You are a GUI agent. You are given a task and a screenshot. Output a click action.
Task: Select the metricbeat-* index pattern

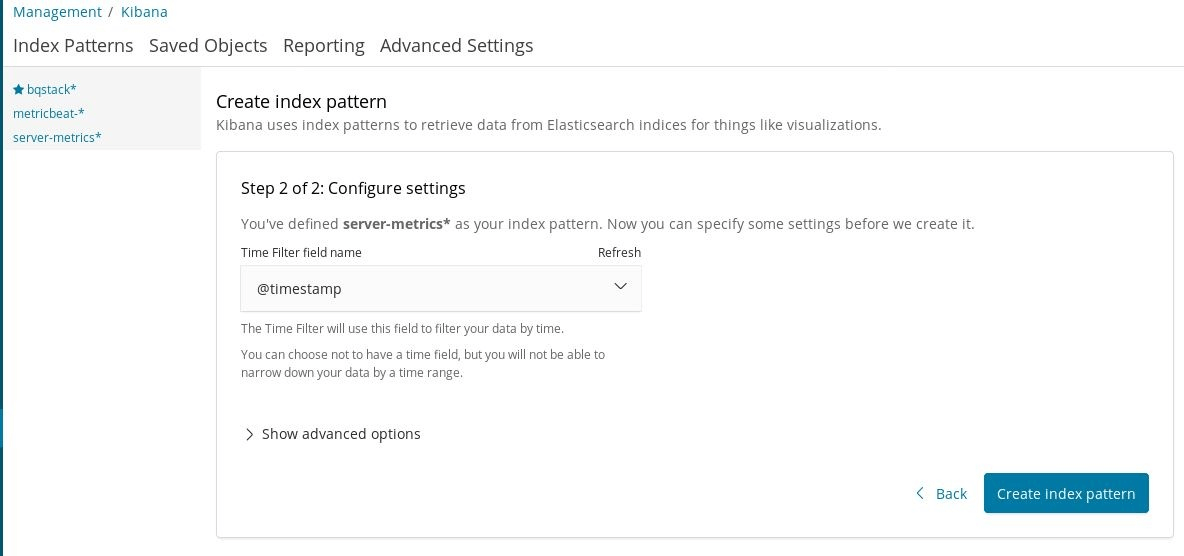point(48,113)
